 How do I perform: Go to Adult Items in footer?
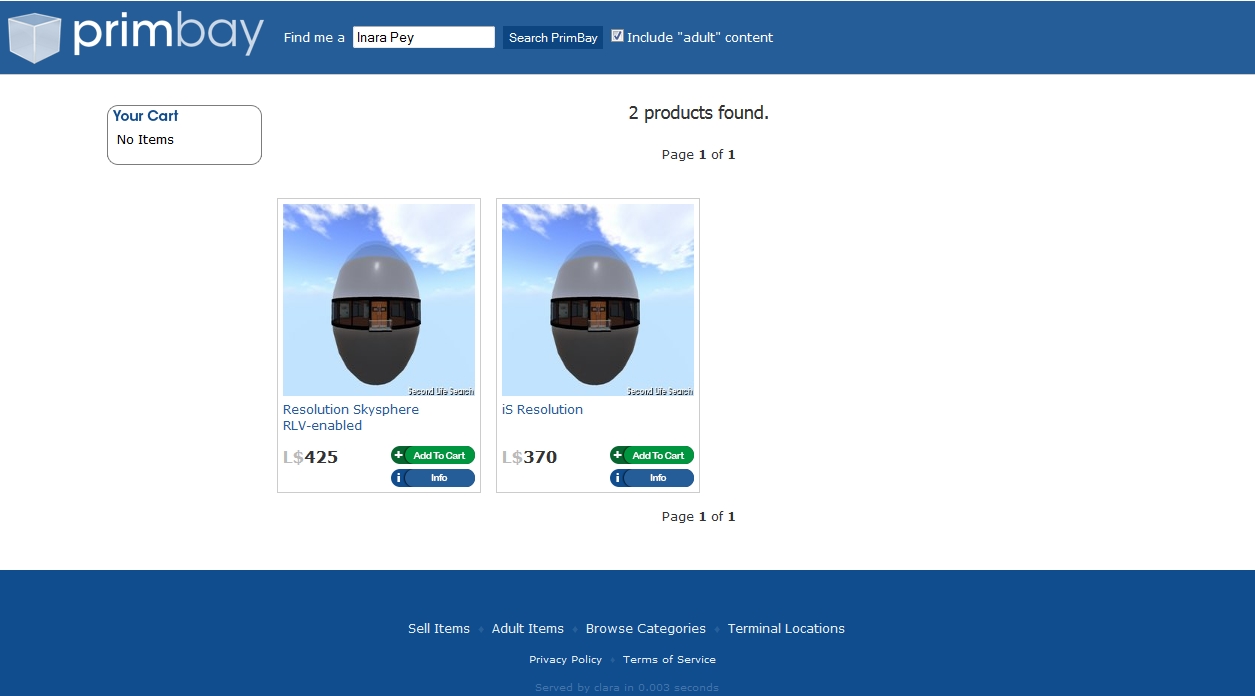click(527, 628)
